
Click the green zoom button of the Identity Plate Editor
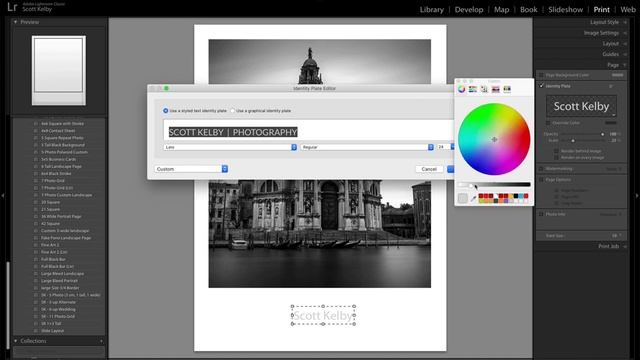(166, 88)
